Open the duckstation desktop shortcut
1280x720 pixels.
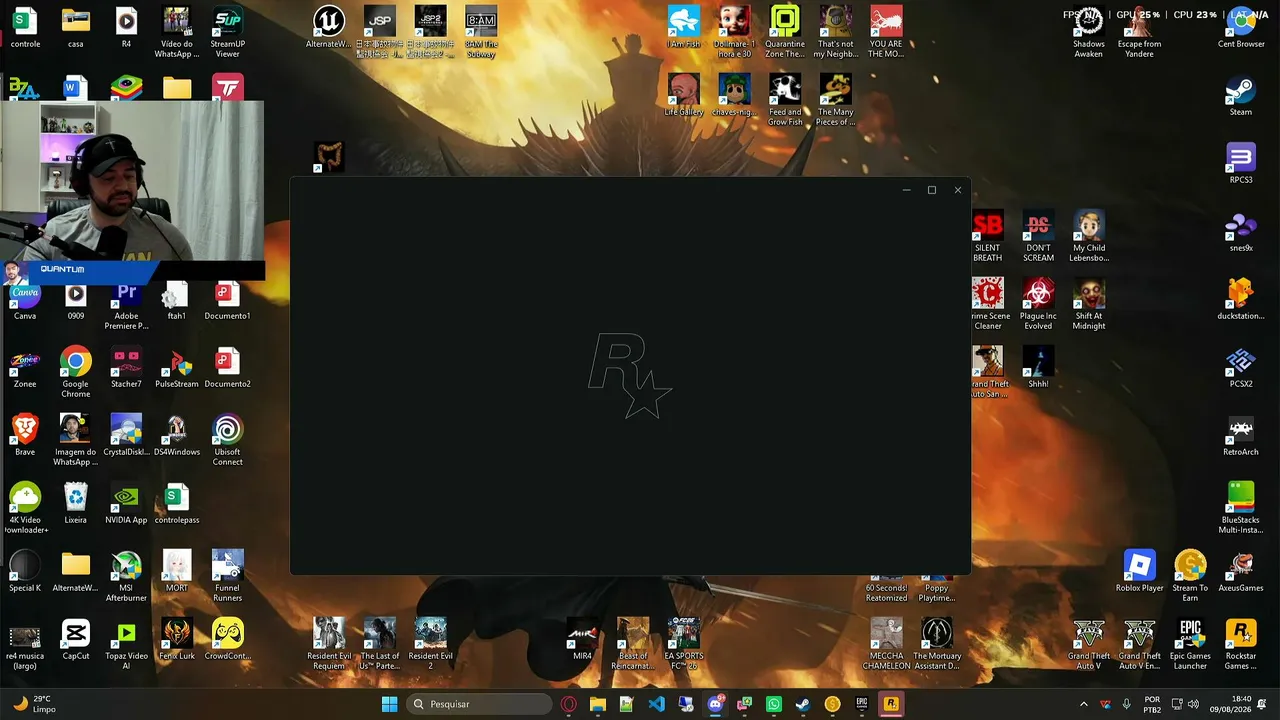tap(1241, 300)
